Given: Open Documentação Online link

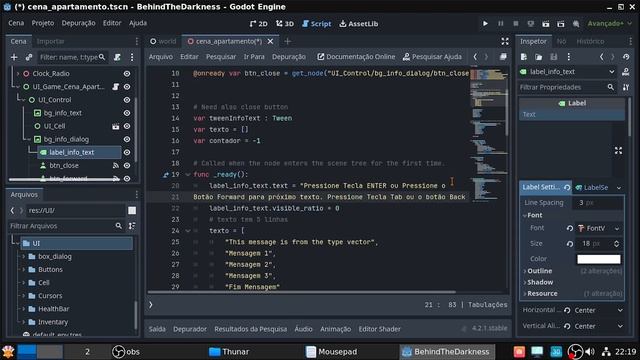Looking at the screenshot, I should point(356,57).
